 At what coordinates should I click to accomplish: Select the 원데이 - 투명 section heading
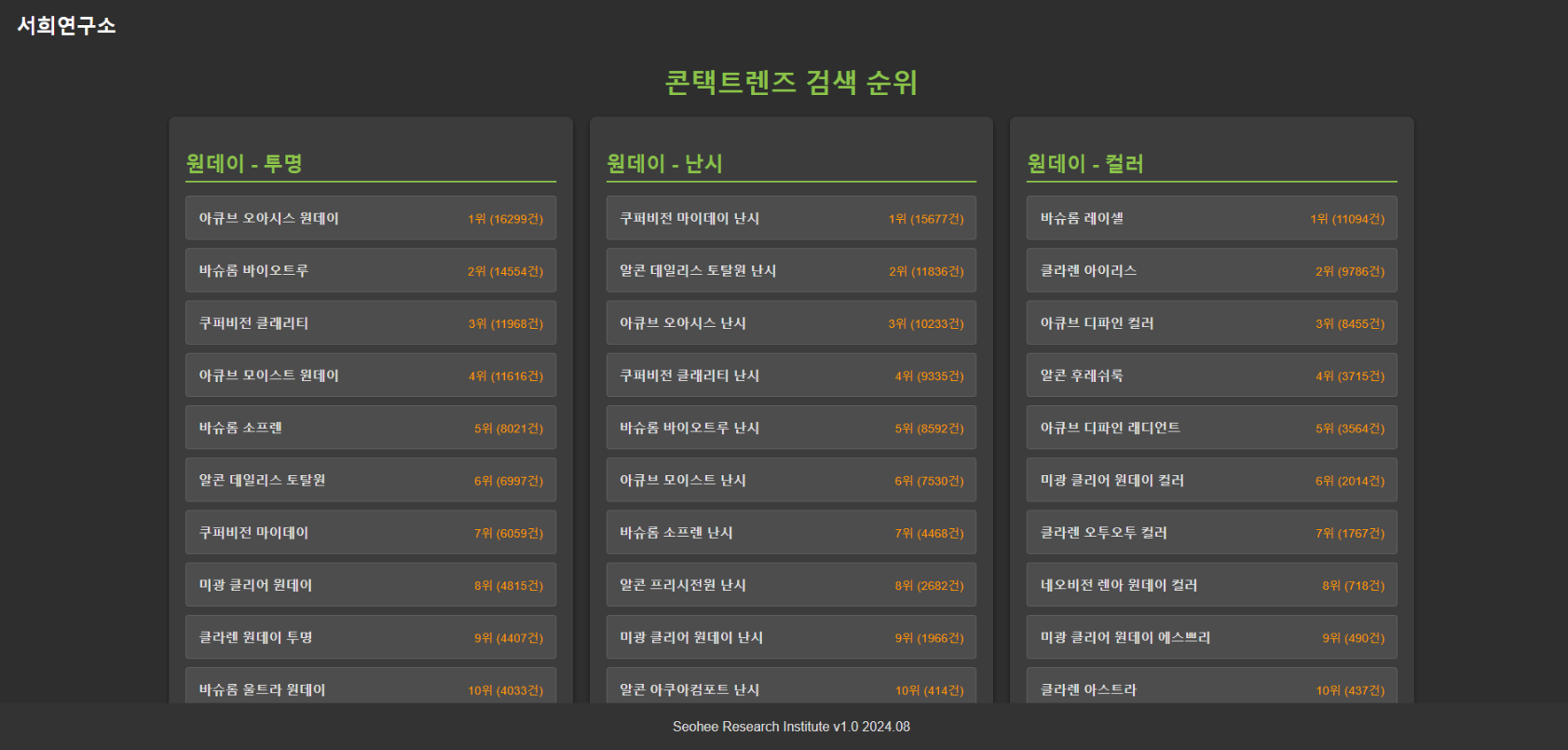[244, 163]
